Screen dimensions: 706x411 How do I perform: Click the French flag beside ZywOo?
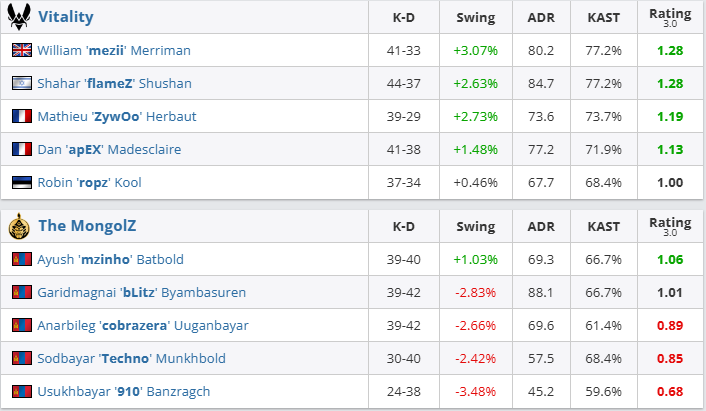click(x=21, y=116)
